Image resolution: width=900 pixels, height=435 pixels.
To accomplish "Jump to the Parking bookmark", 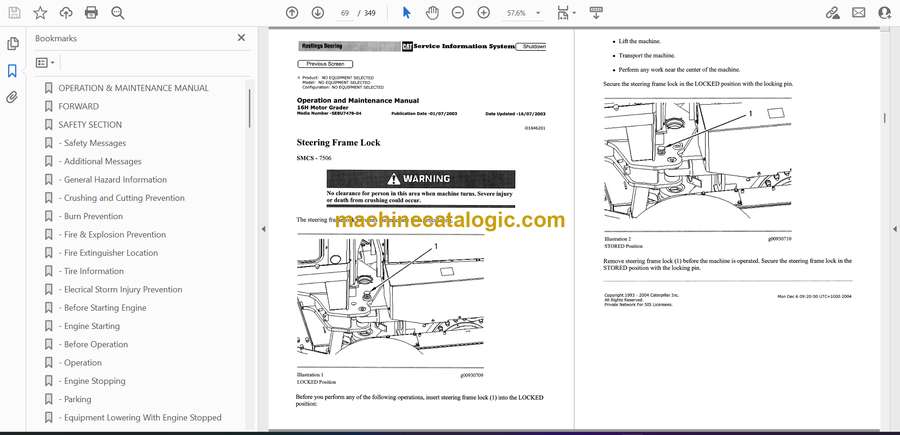I will click(75, 399).
